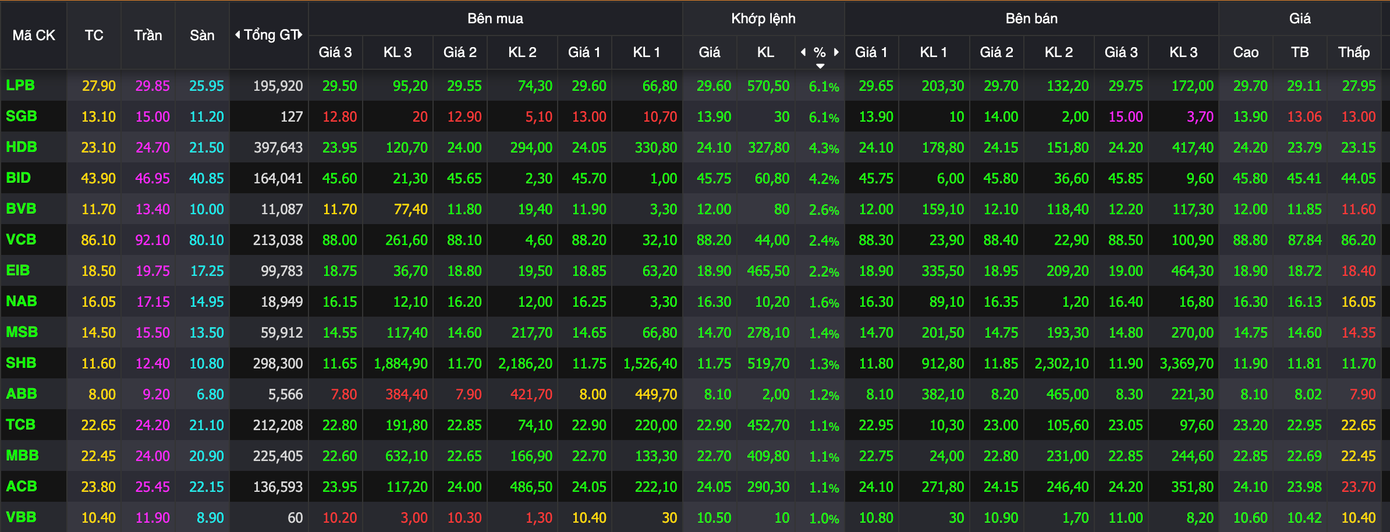Sort by Mã CK column header

click(x=33, y=35)
